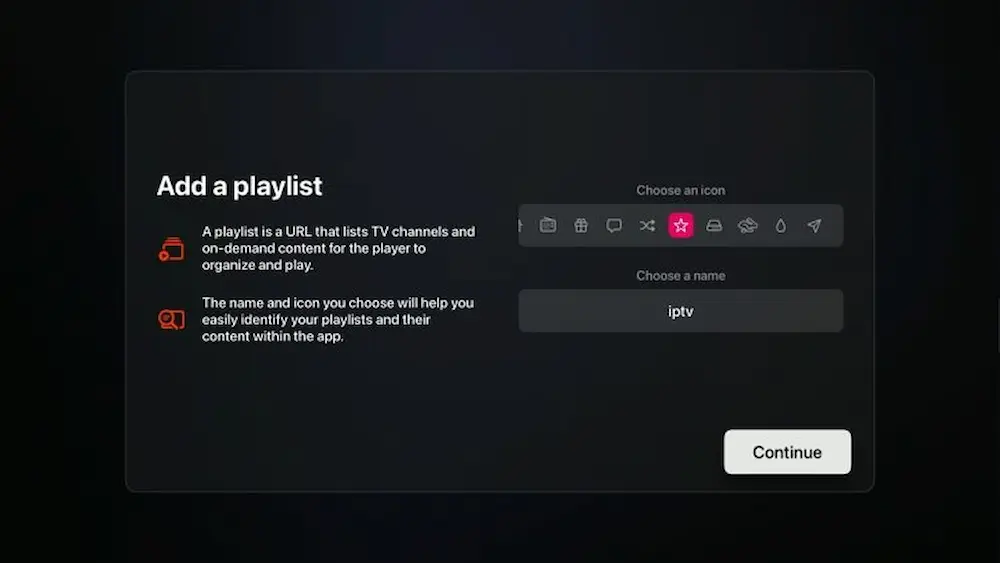Click the red playlist stack icon

click(x=171, y=249)
